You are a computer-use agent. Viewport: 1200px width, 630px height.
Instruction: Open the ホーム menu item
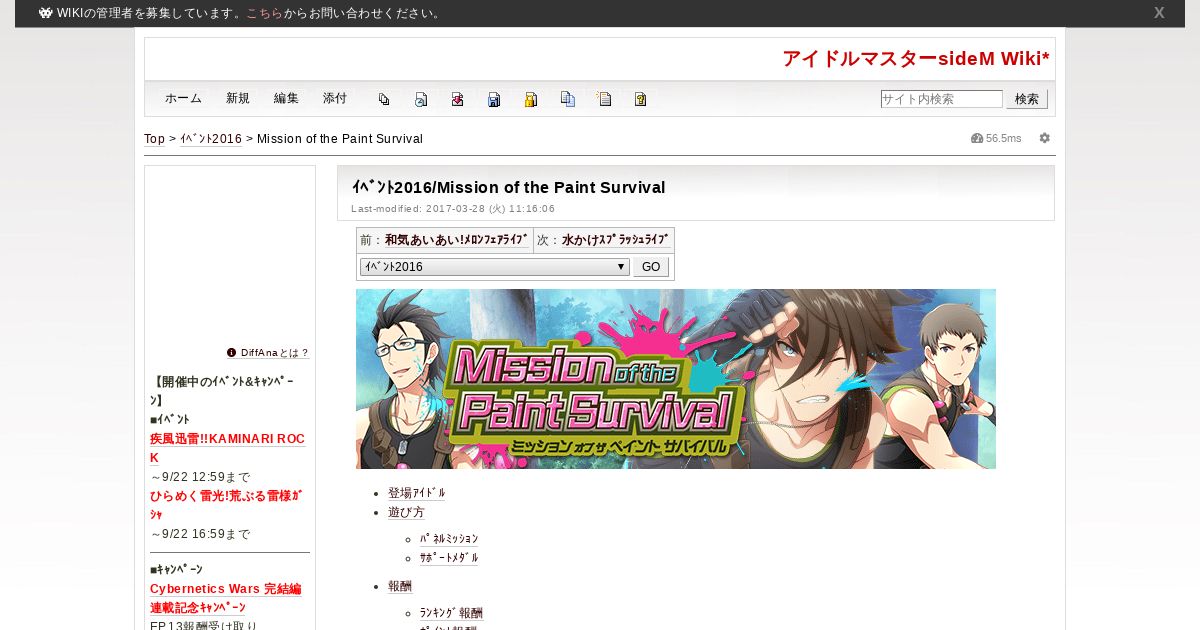183,99
